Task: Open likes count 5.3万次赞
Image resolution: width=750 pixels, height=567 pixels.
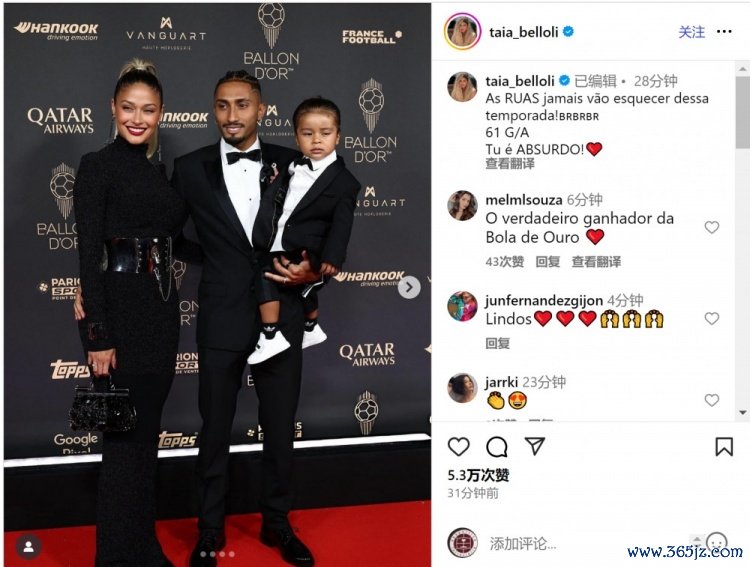Action: click(x=478, y=475)
